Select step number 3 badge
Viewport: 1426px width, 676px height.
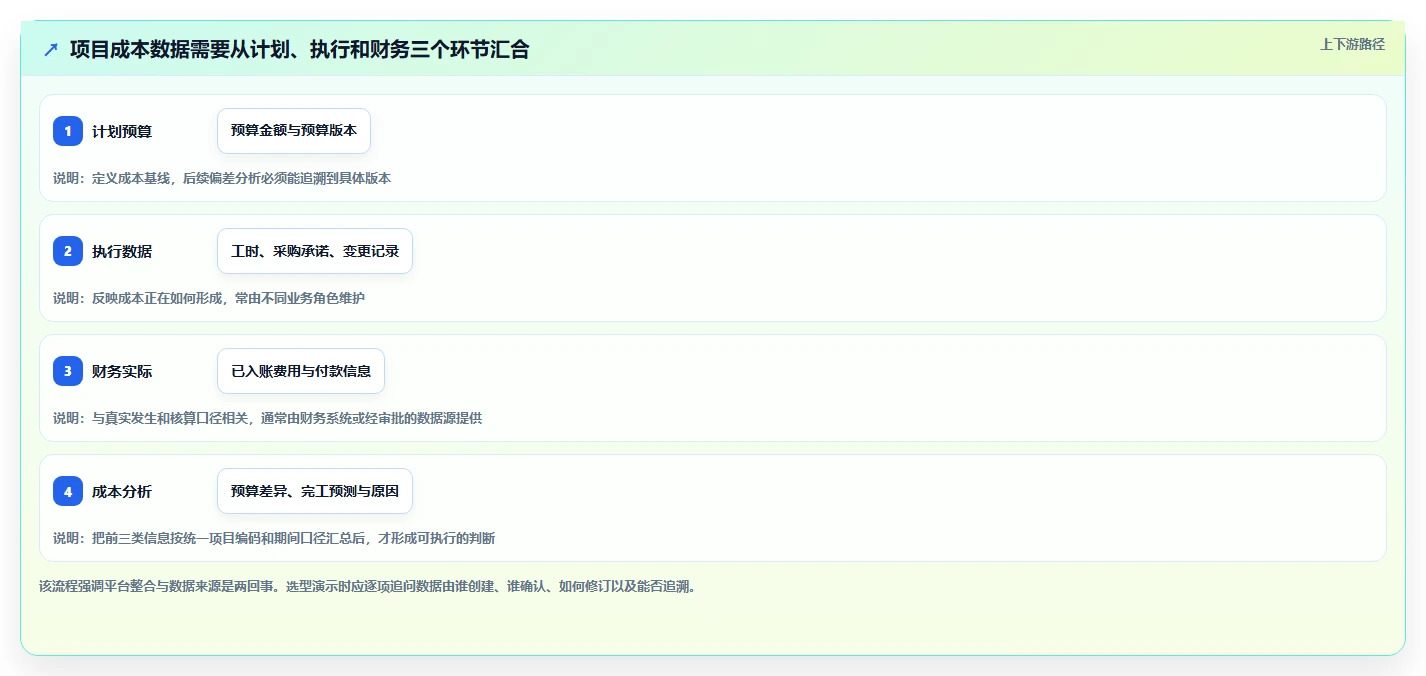point(68,371)
